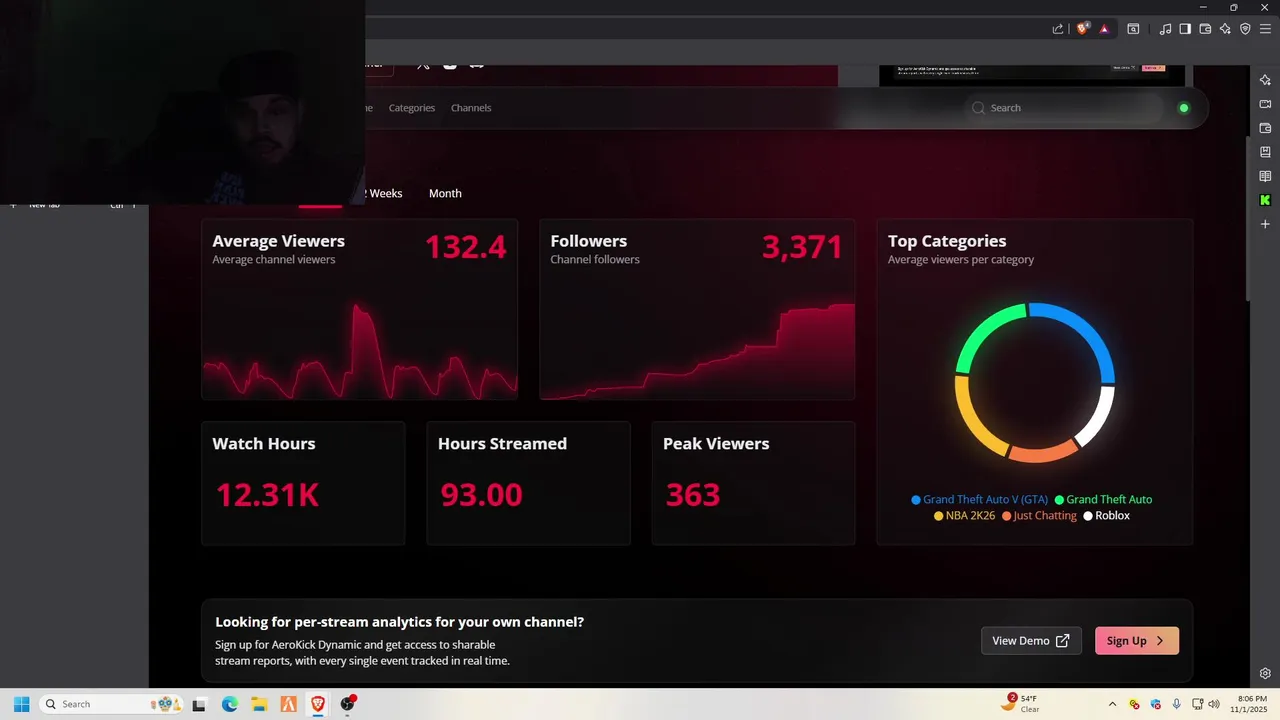
Task: Click the Average Viewers line chart
Action: [360, 350]
